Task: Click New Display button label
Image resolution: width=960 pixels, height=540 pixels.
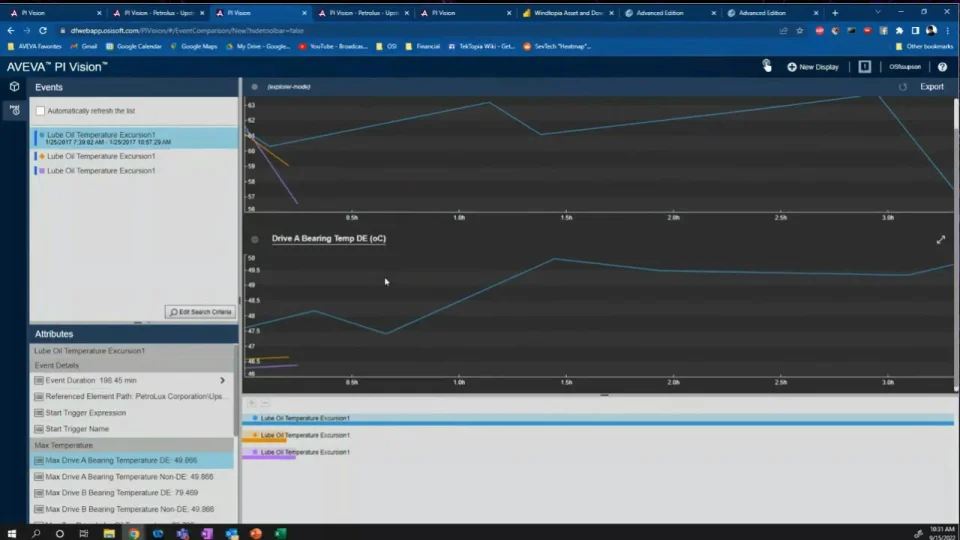Action: pyautogui.click(x=819, y=67)
